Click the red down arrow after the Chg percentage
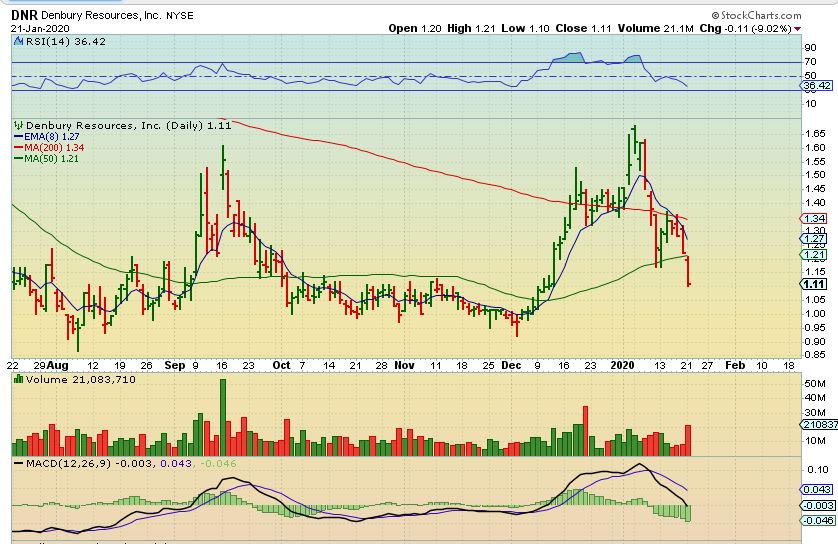 tap(797, 29)
